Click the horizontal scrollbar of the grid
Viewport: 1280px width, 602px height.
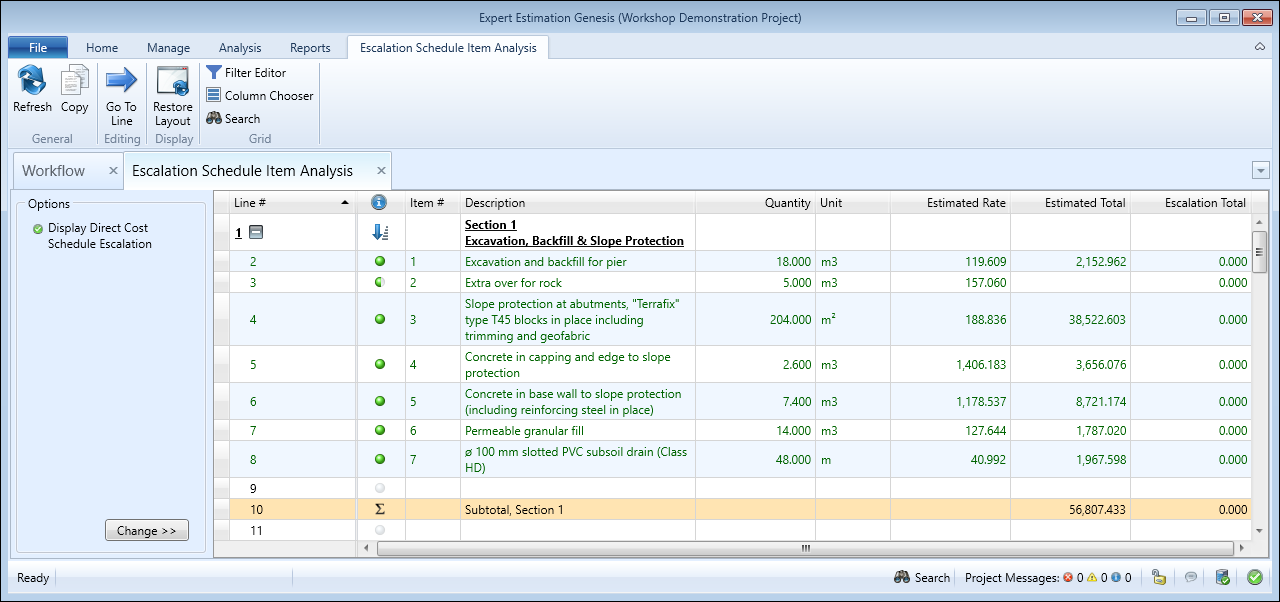tap(804, 549)
